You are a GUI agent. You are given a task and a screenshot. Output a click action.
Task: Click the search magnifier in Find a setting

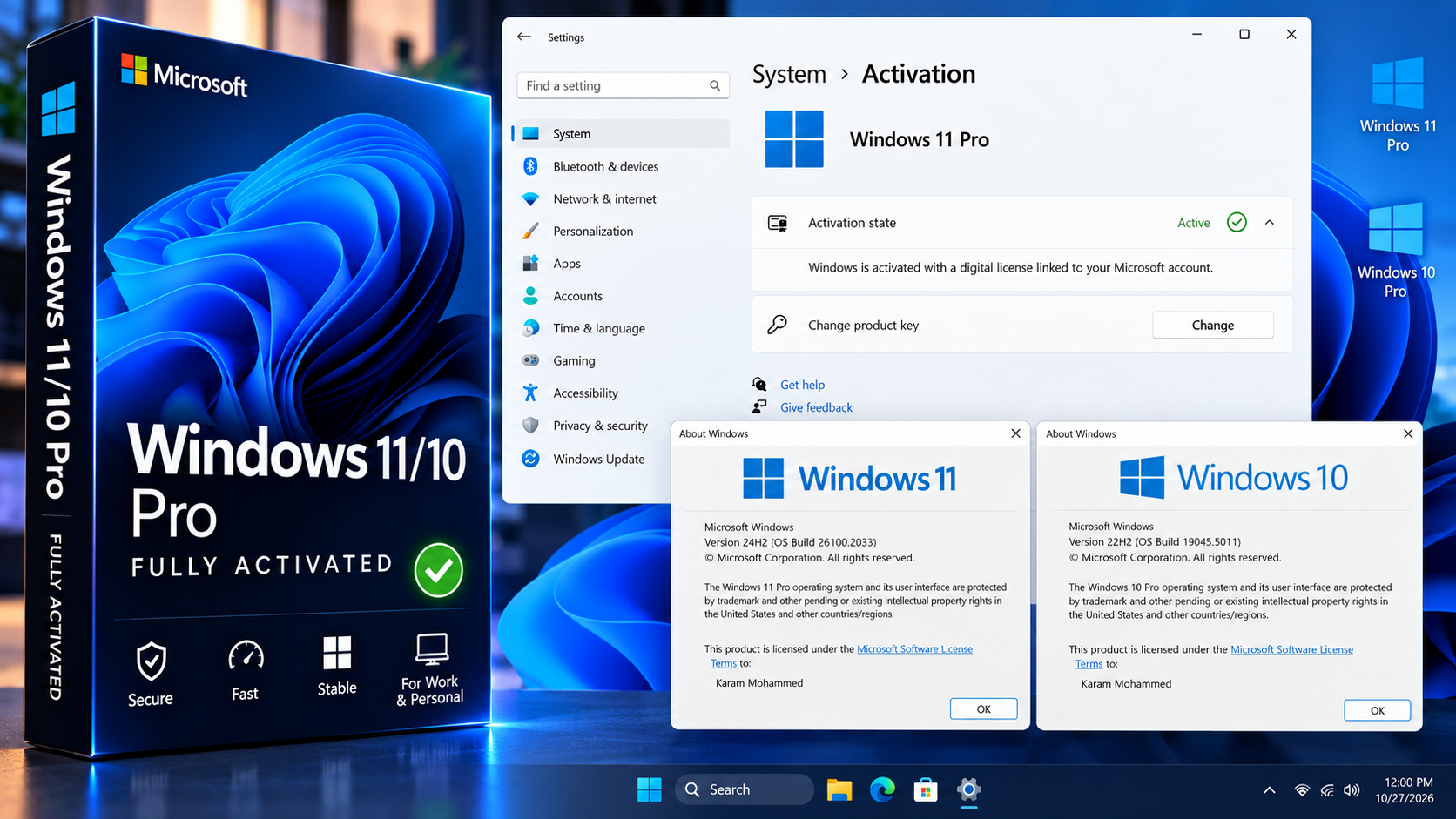pos(714,85)
